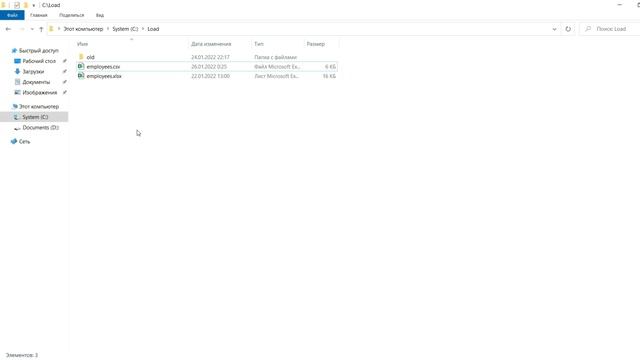
Task: Open Изображения in the navigation pane
Action: click(40, 93)
